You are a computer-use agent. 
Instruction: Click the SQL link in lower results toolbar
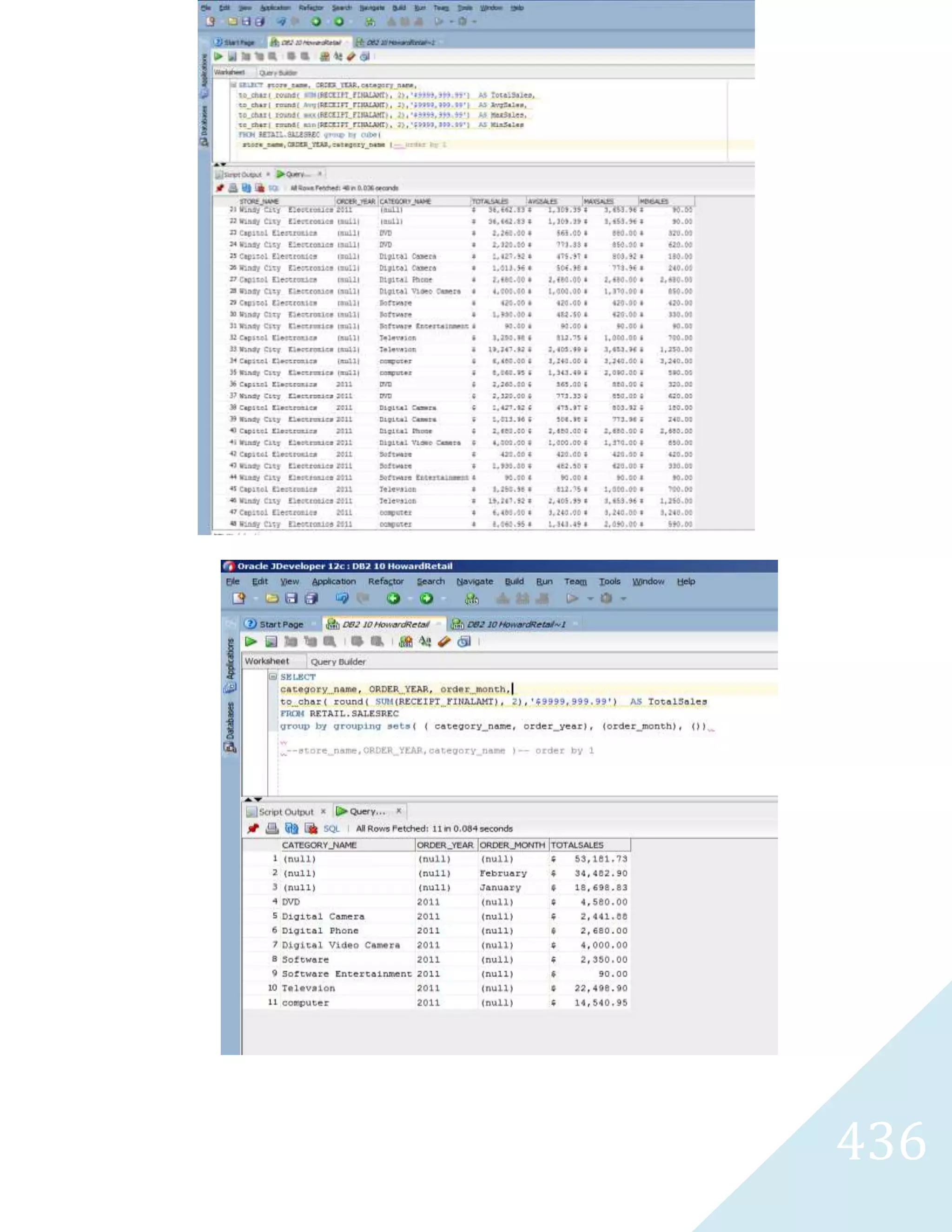[x=331, y=828]
